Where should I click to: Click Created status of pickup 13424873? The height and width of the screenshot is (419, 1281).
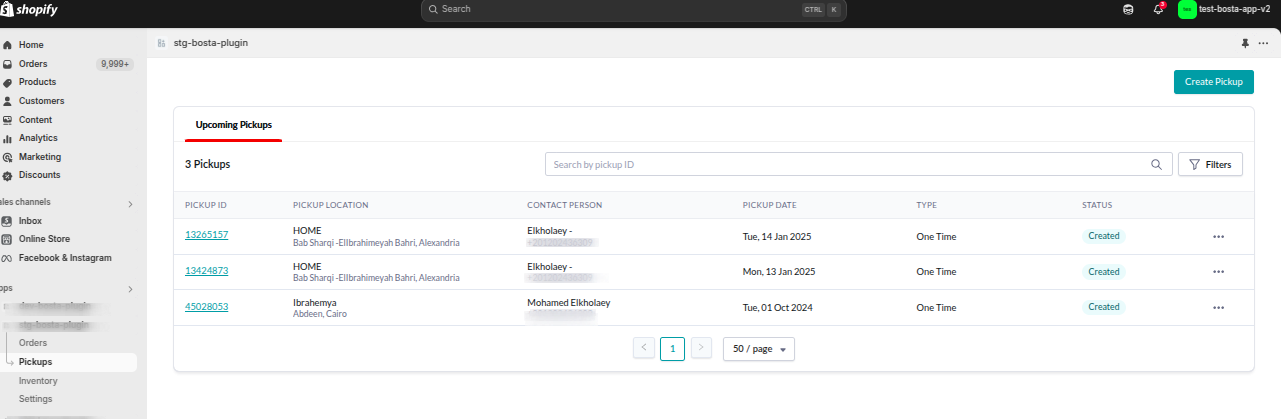coord(1104,272)
